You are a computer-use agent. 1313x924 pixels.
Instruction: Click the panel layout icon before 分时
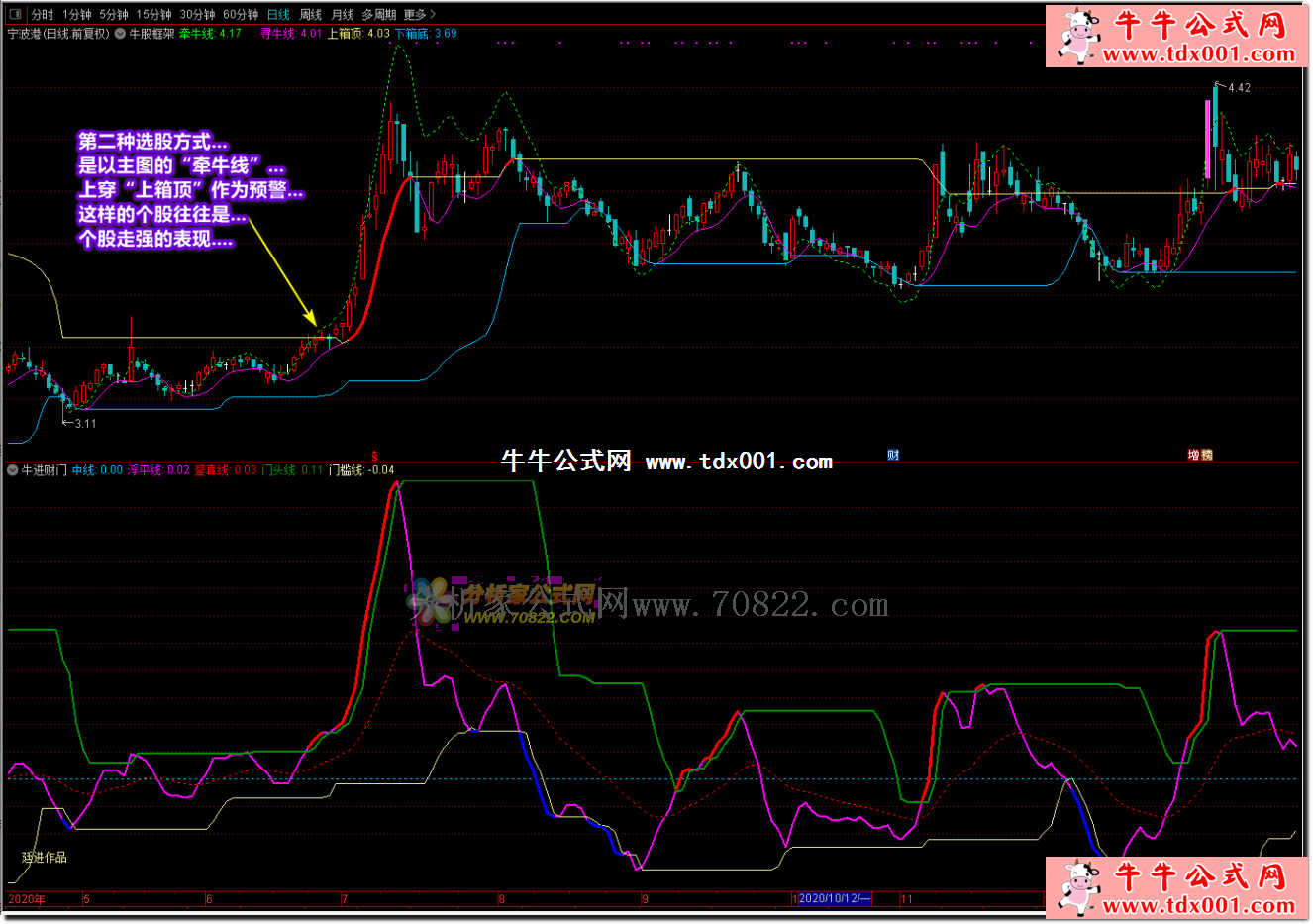(x=15, y=14)
